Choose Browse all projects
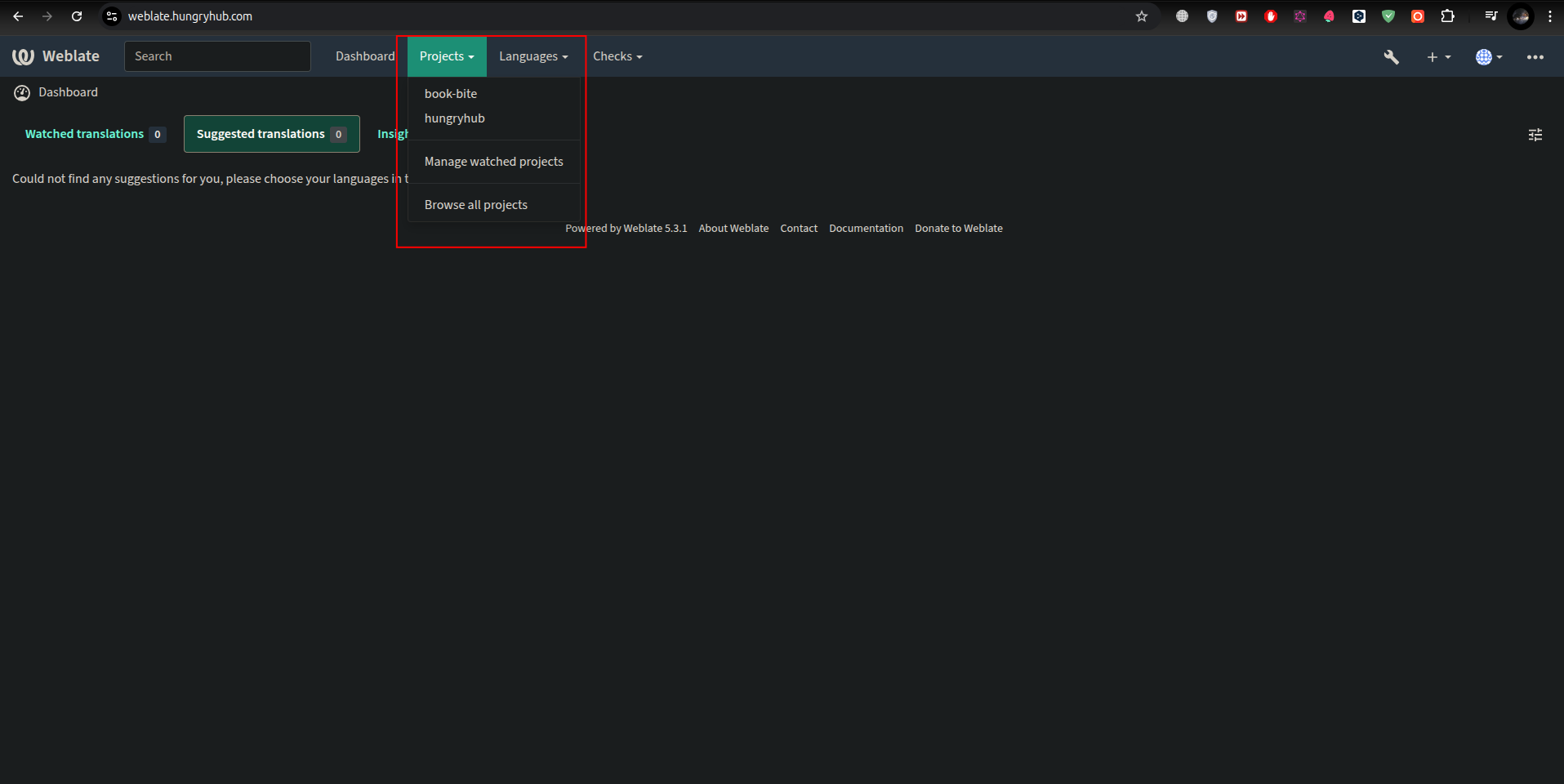1564x784 pixels. (x=475, y=205)
